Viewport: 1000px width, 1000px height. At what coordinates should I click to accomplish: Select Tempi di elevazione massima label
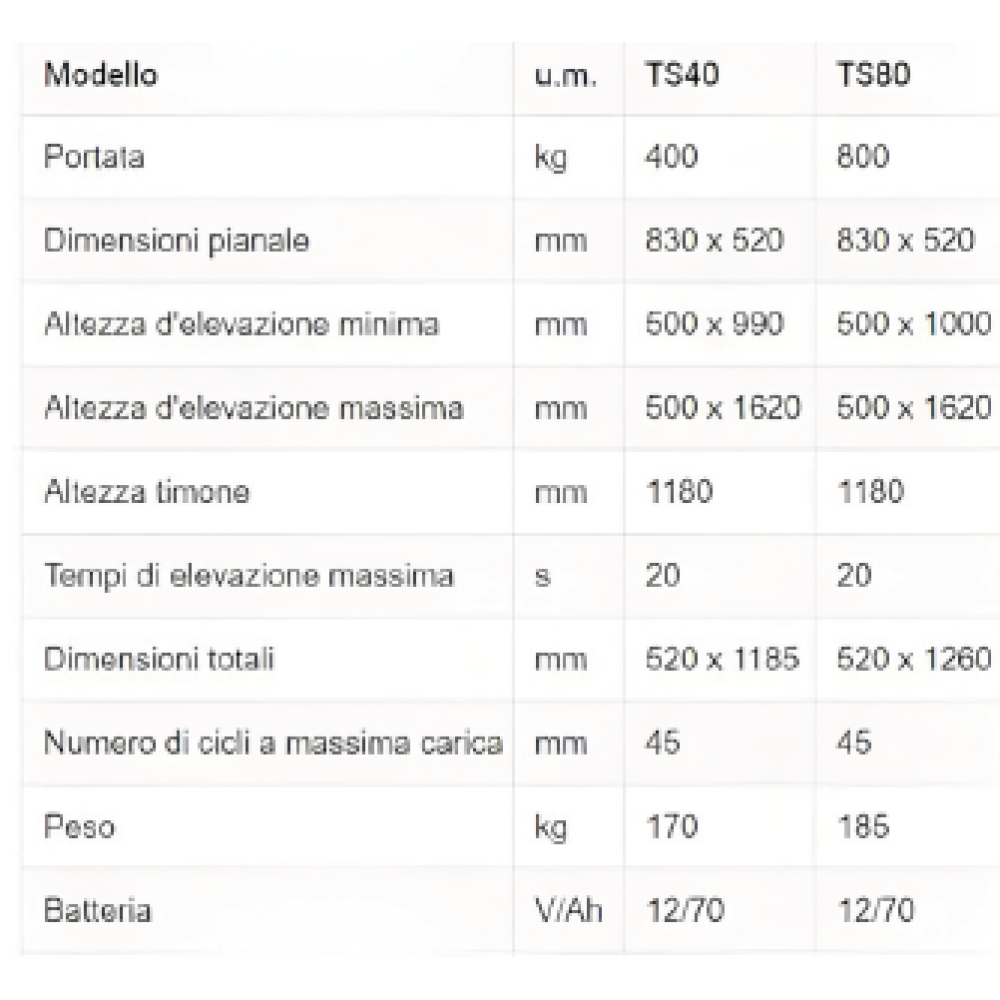click(x=249, y=577)
